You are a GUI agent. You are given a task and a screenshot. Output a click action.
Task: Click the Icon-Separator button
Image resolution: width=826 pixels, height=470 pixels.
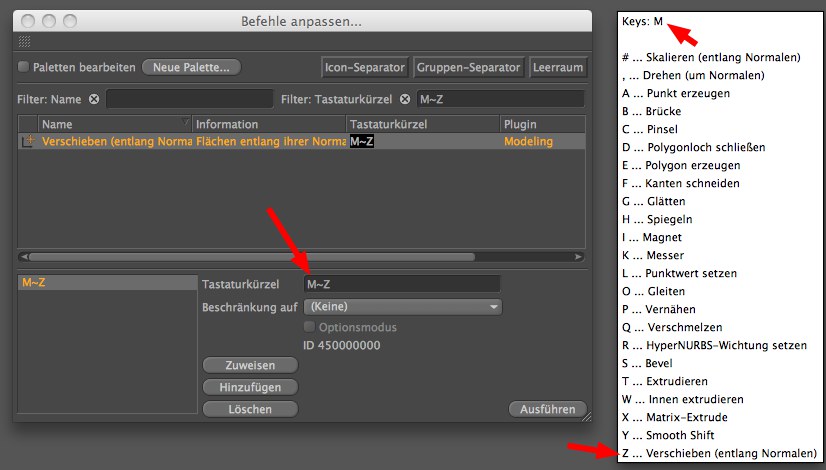tap(364, 67)
